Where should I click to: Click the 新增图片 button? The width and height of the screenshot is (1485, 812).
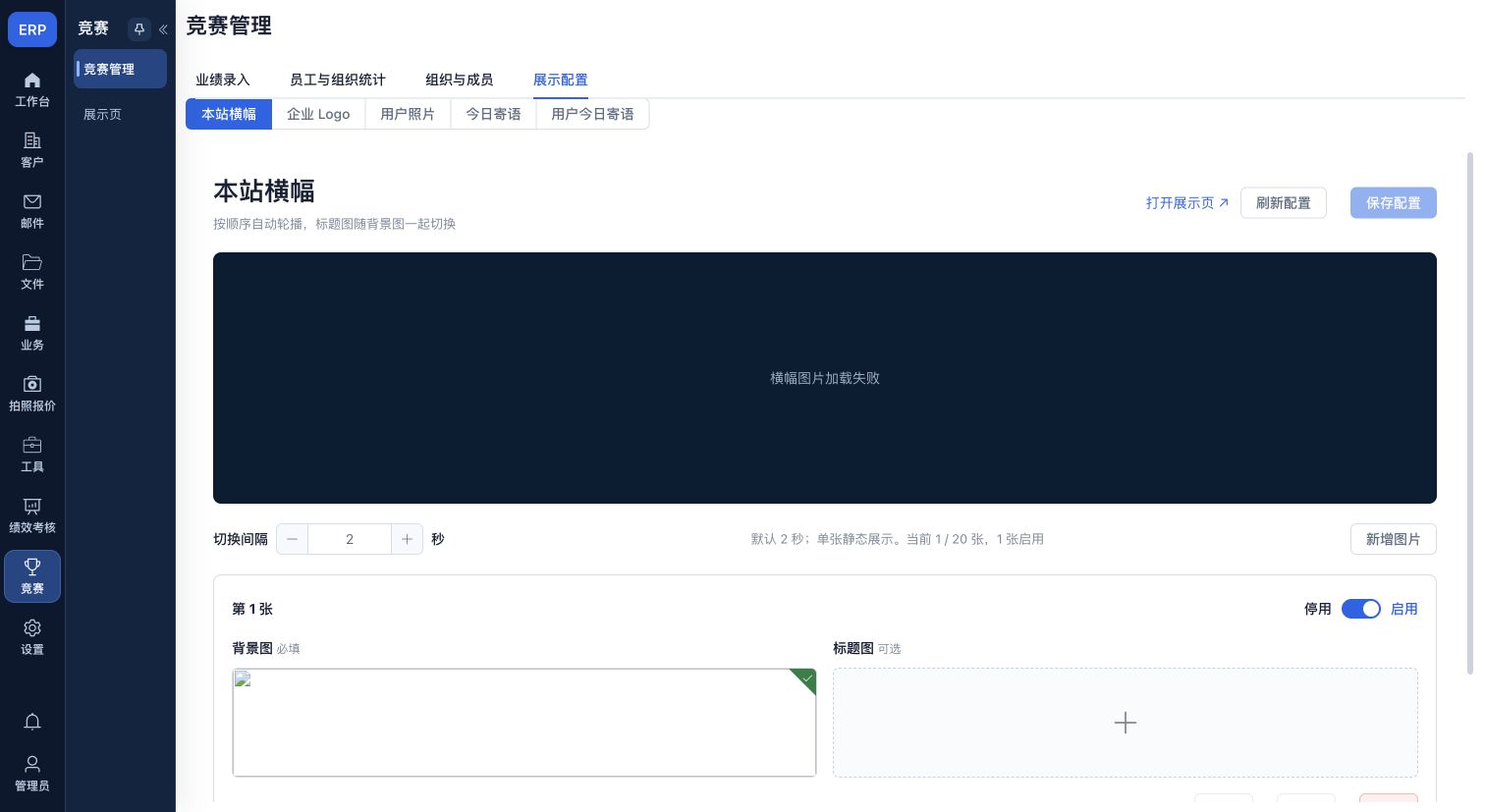[1394, 539]
